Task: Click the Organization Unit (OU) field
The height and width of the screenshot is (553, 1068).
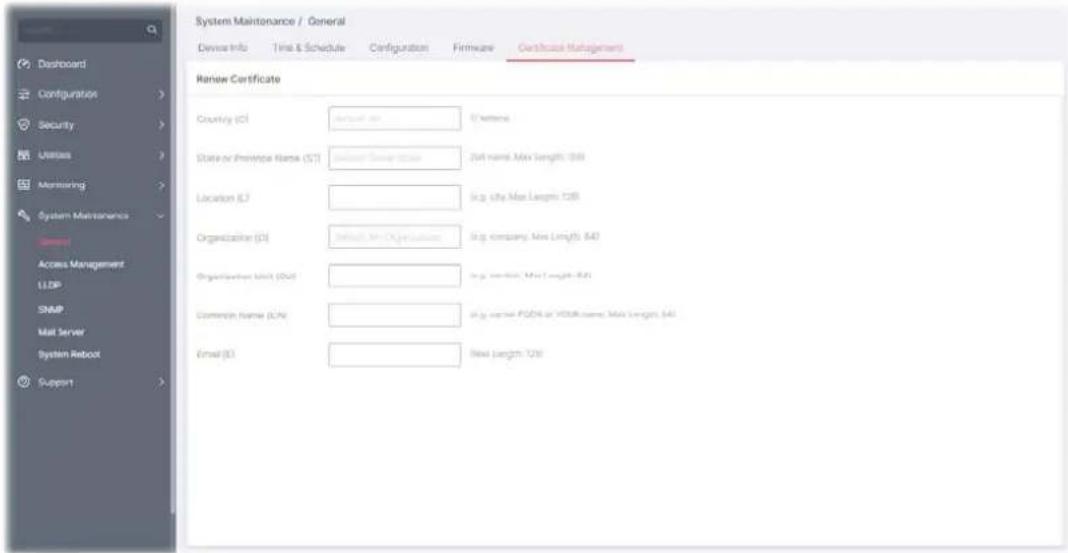Action: coord(394,276)
